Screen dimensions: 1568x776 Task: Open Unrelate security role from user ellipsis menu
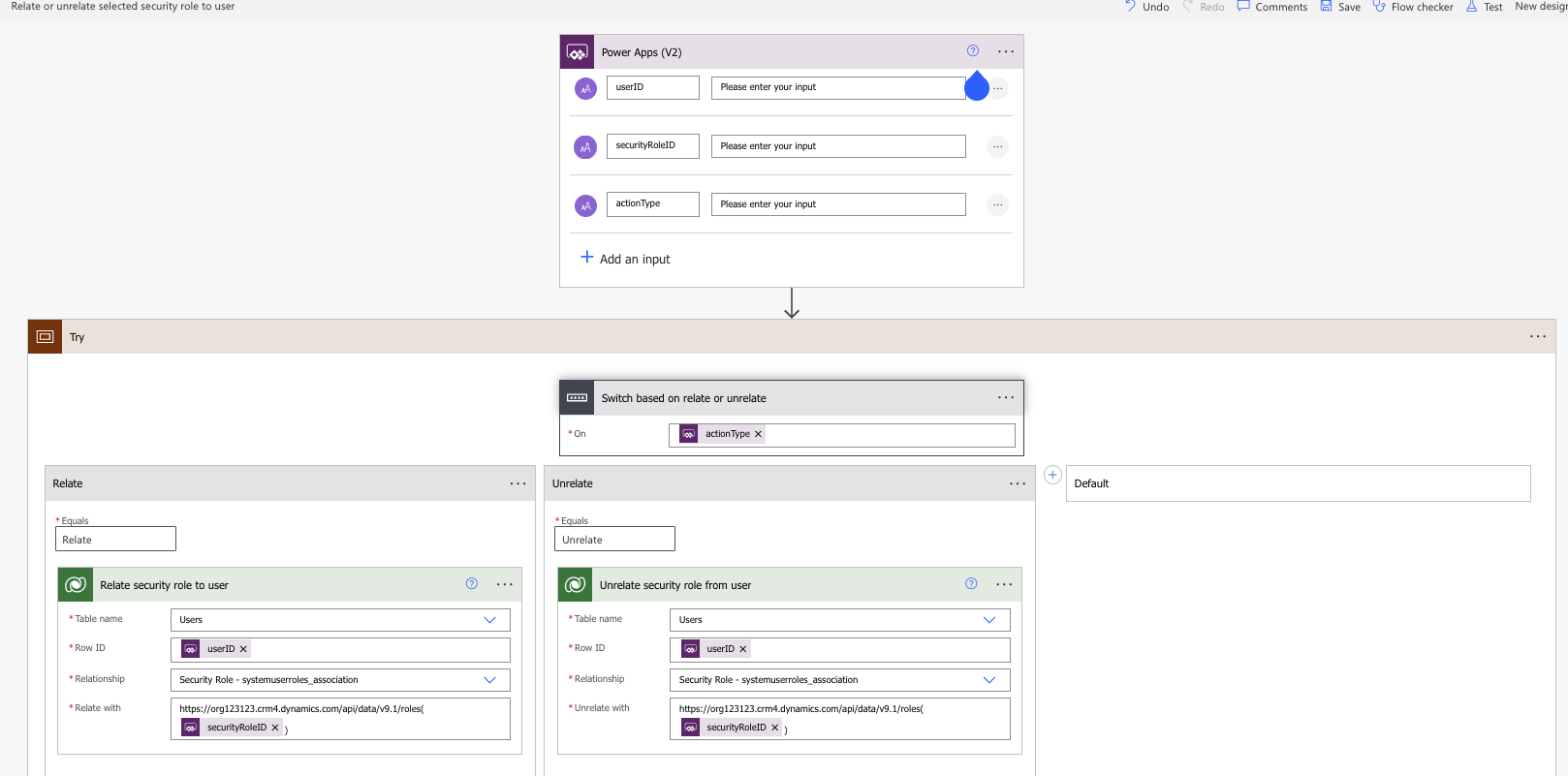[1004, 584]
